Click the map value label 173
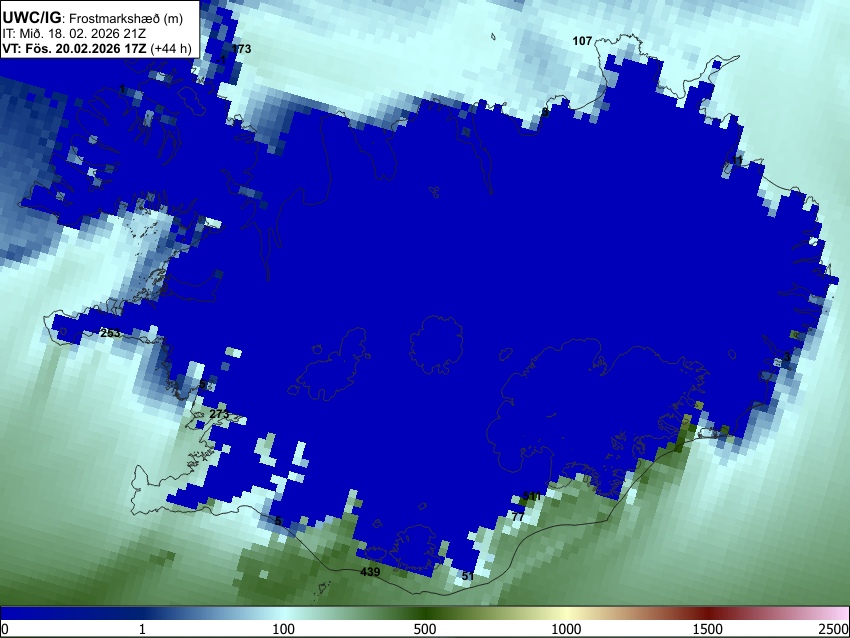 click(241, 49)
